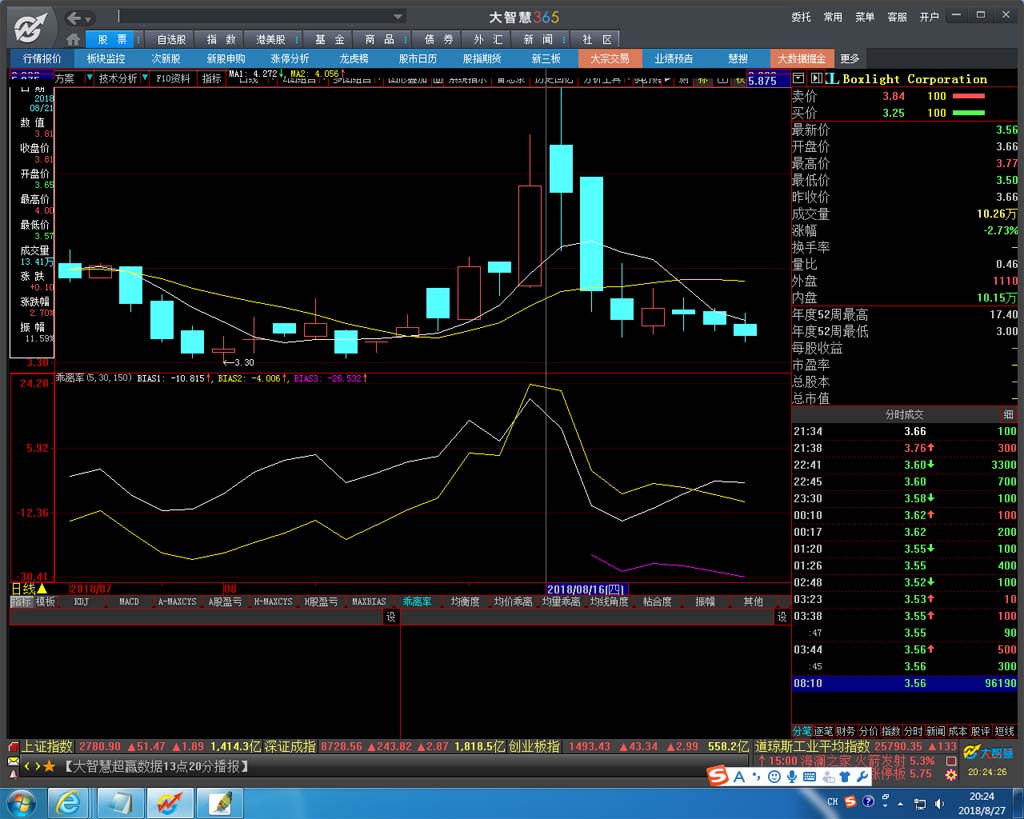Open 次新股 sub-tab

point(166,59)
